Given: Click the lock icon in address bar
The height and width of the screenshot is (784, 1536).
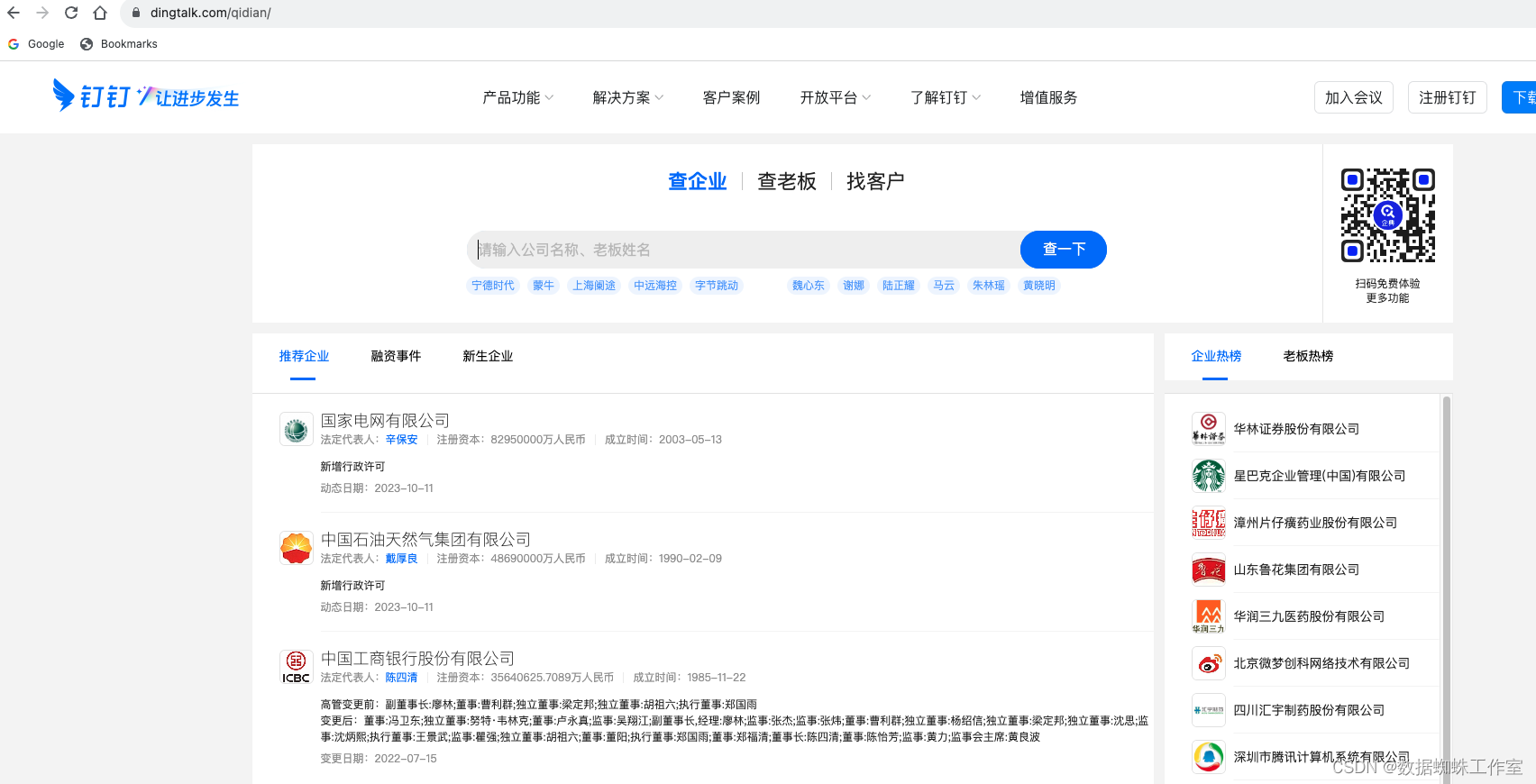Looking at the screenshot, I should point(136,13).
